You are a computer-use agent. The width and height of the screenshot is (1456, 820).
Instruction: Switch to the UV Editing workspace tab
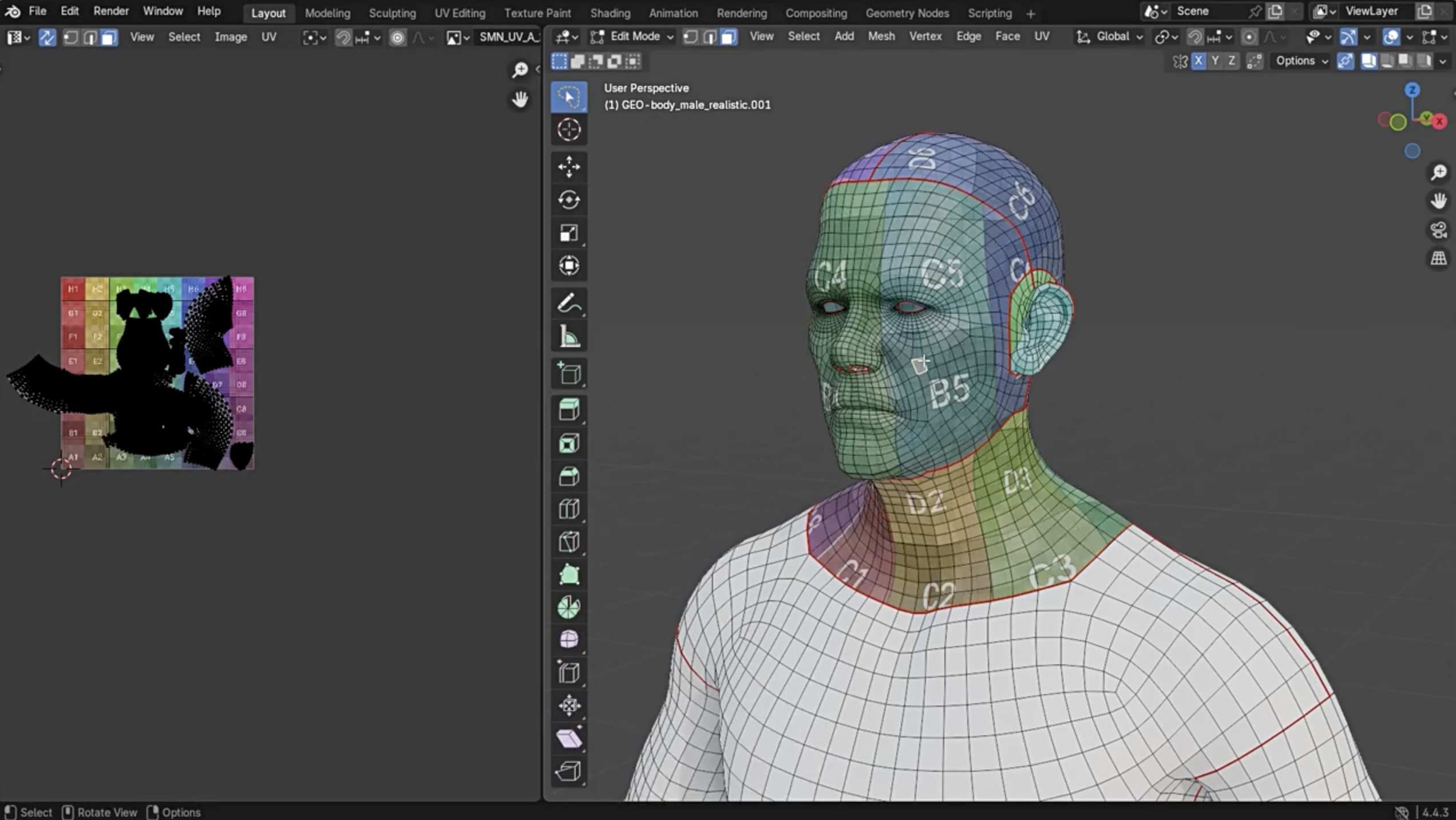tap(460, 13)
